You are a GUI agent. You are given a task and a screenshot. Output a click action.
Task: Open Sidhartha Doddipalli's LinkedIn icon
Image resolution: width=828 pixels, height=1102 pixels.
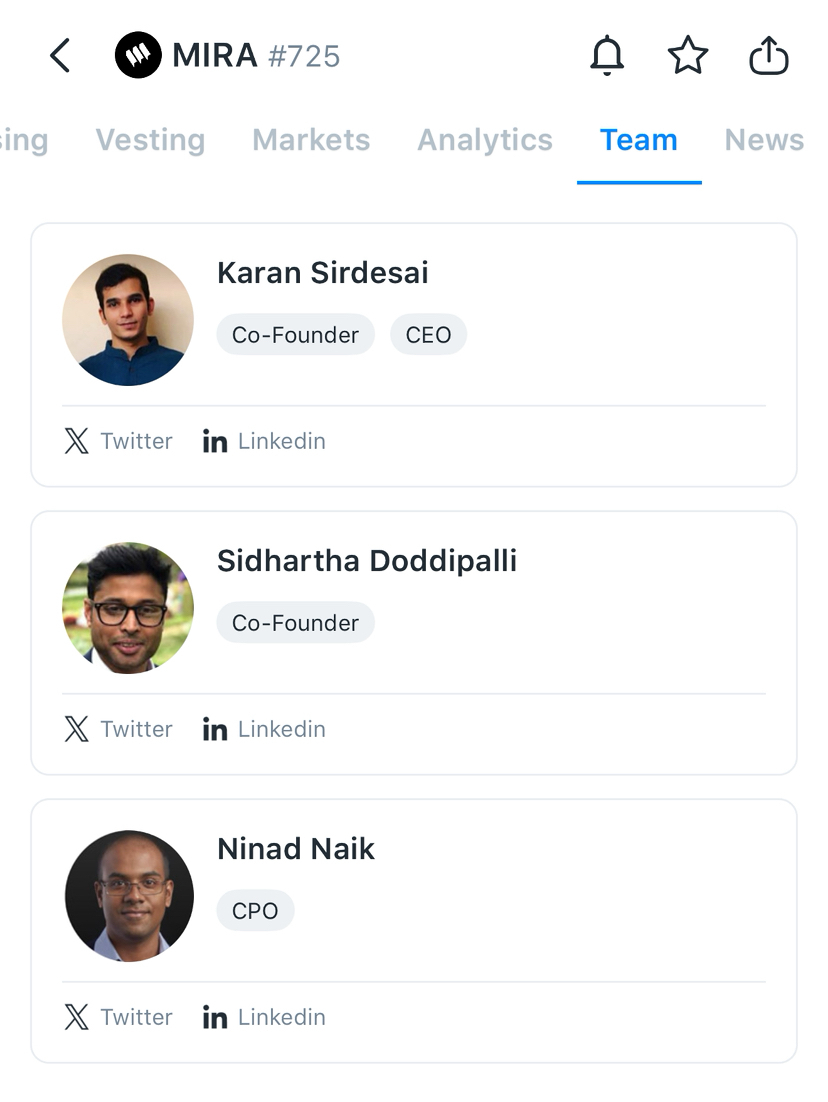point(215,729)
